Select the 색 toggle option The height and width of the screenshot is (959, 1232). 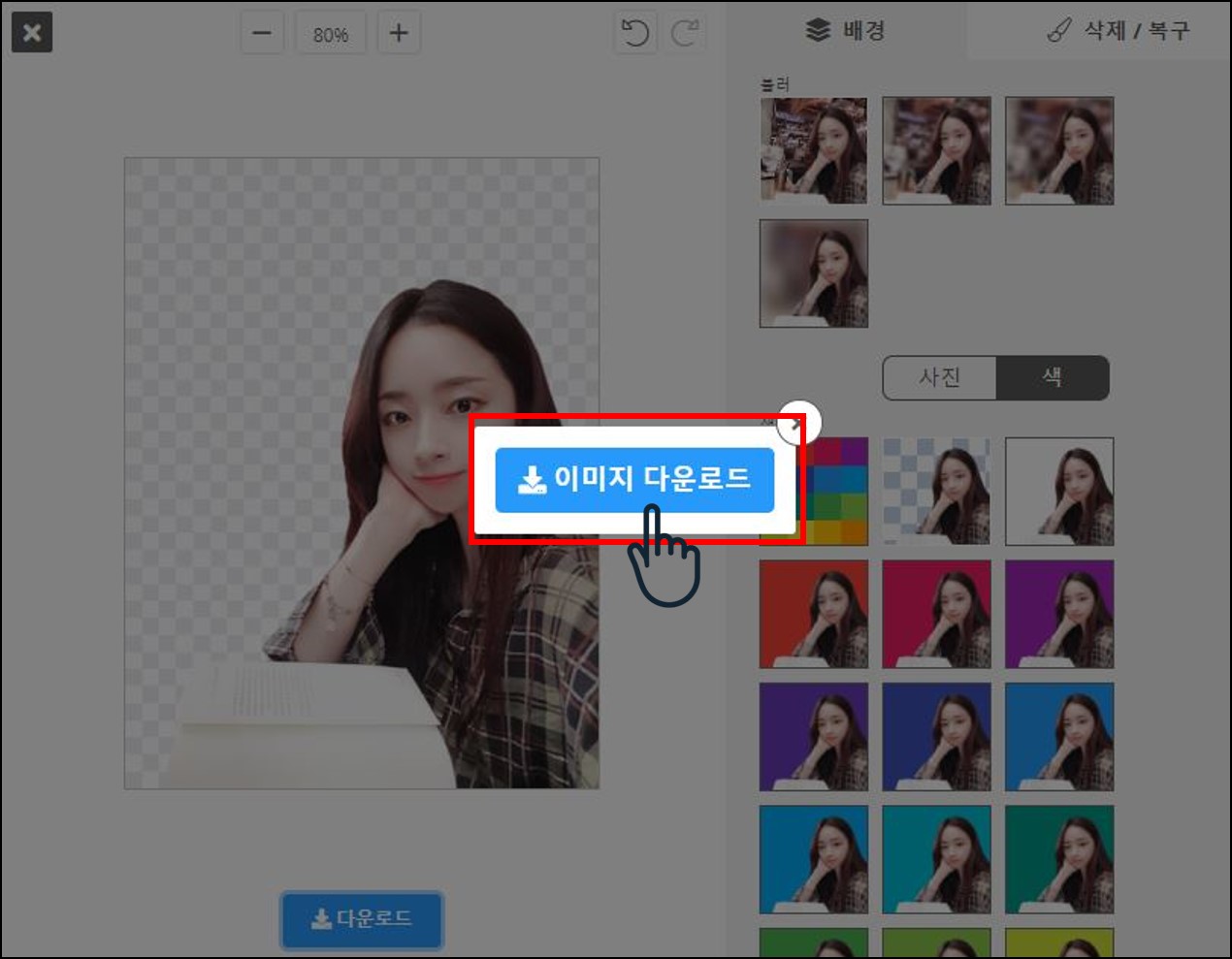point(1053,377)
